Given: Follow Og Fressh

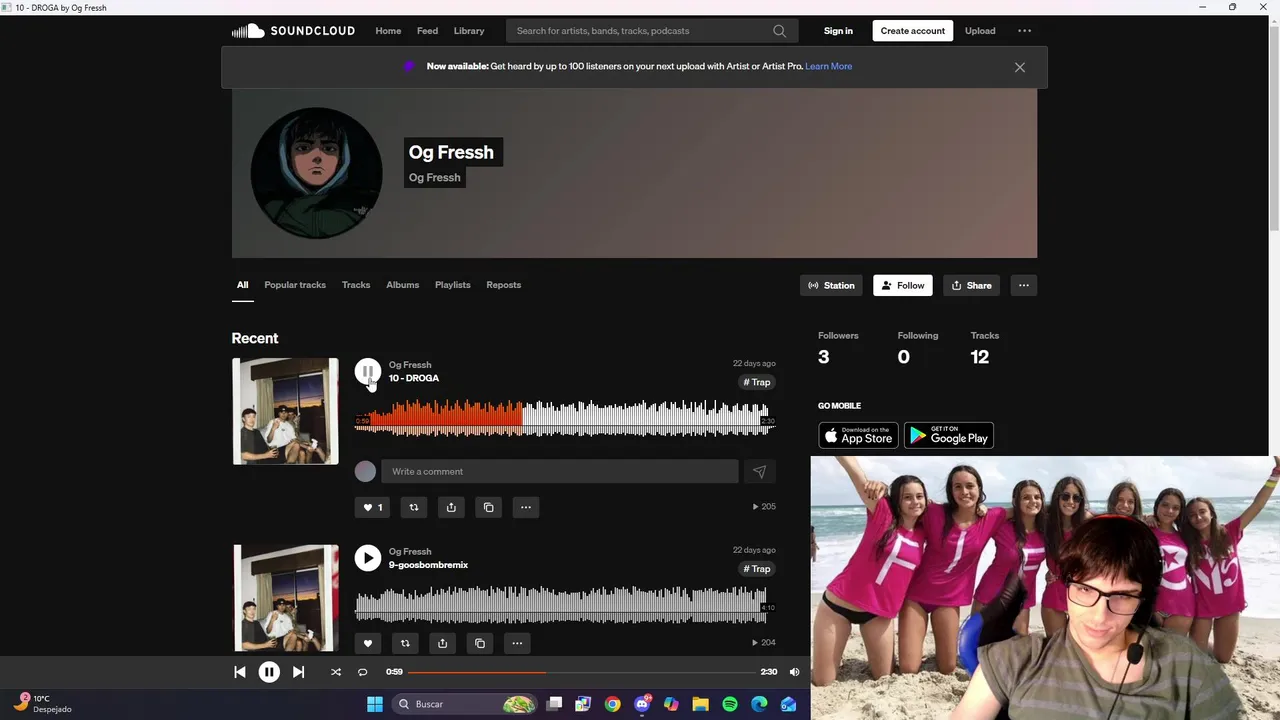Looking at the screenshot, I should [902, 286].
